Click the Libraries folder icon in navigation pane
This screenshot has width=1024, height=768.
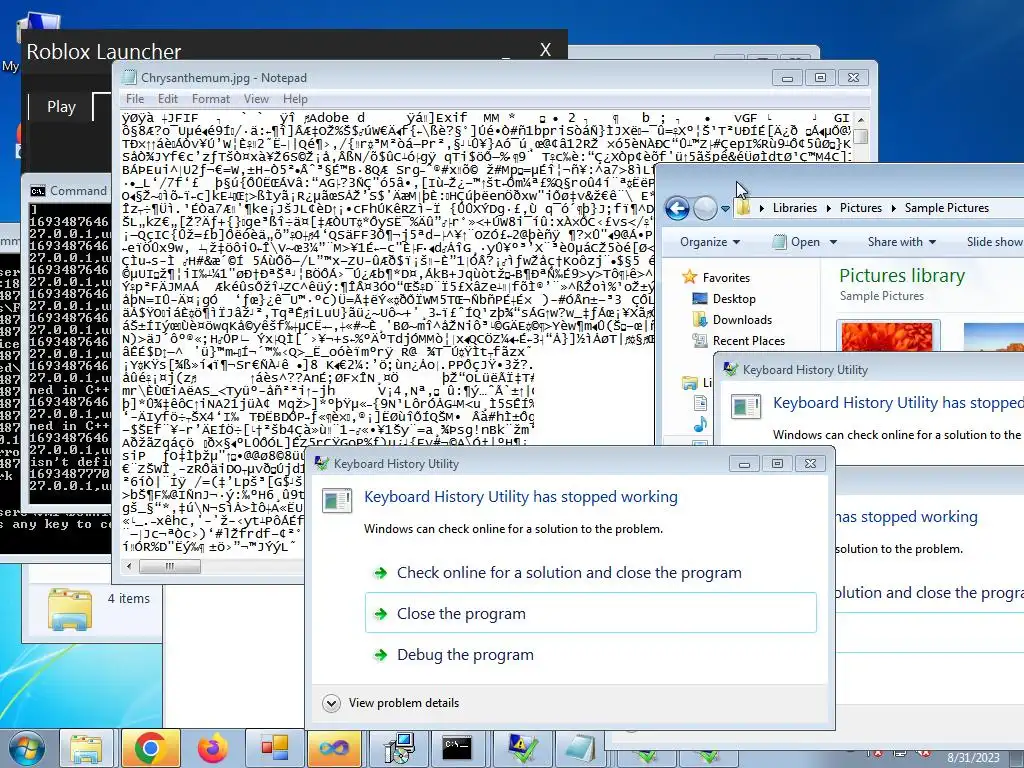pyautogui.click(x=690, y=383)
